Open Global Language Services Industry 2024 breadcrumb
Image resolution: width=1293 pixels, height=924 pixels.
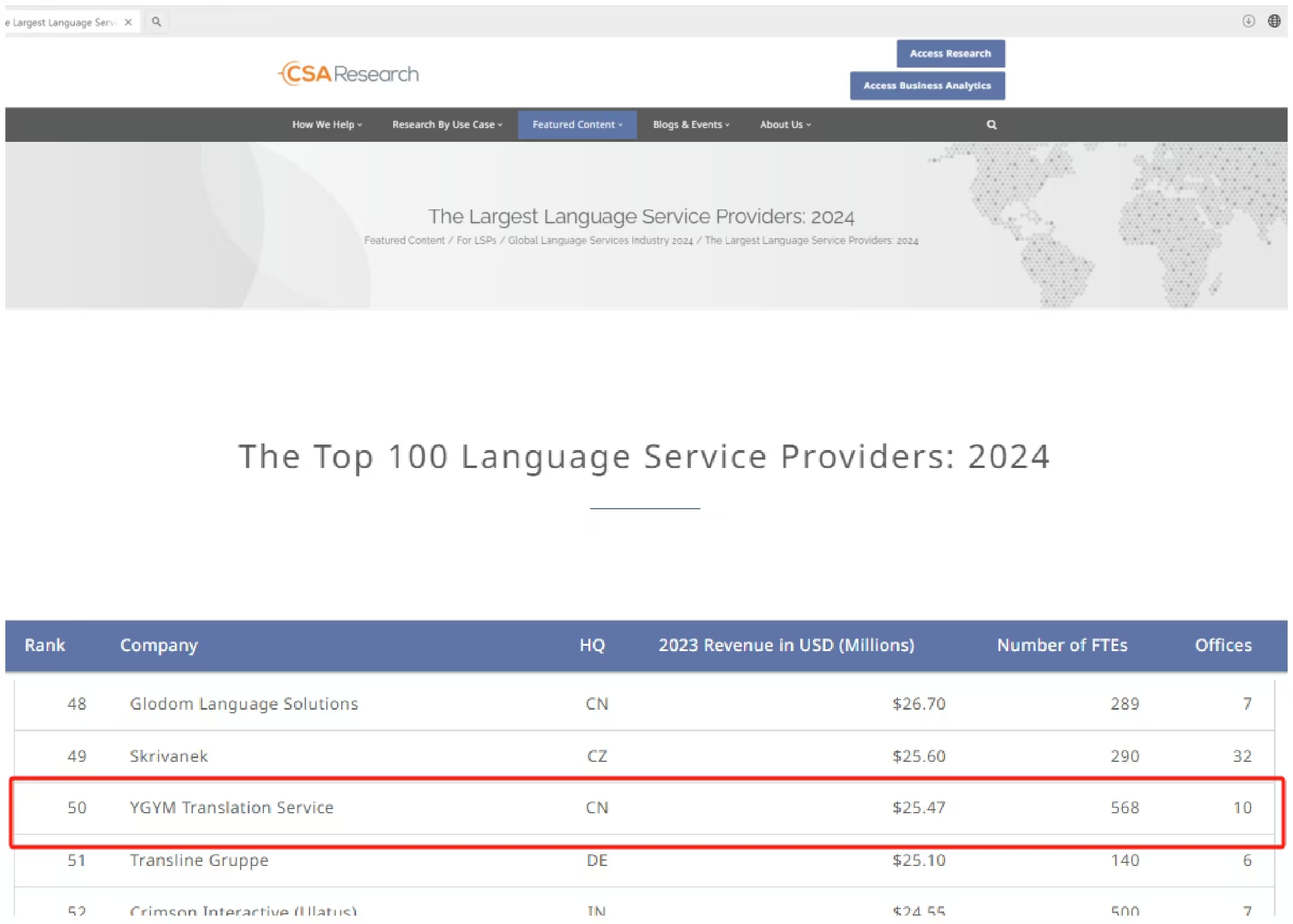pyautogui.click(x=600, y=240)
